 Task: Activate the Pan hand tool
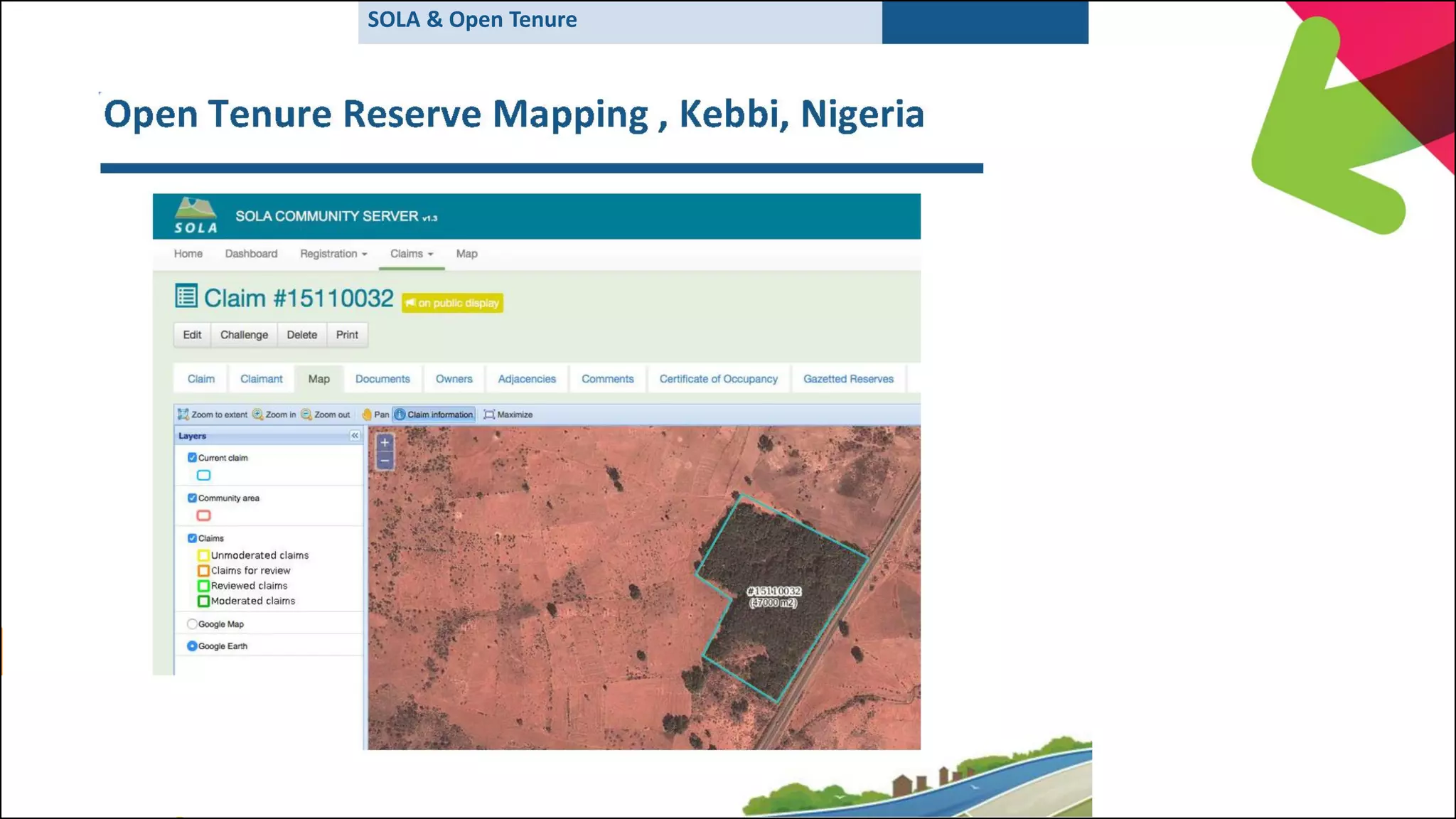tap(367, 414)
